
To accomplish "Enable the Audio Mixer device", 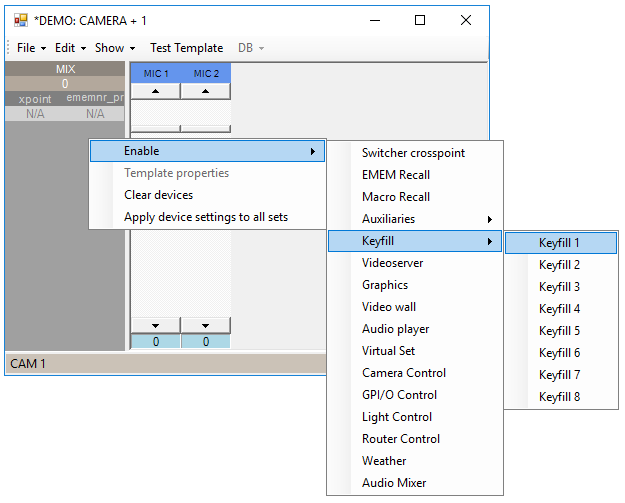I will [x=394, y=483].
